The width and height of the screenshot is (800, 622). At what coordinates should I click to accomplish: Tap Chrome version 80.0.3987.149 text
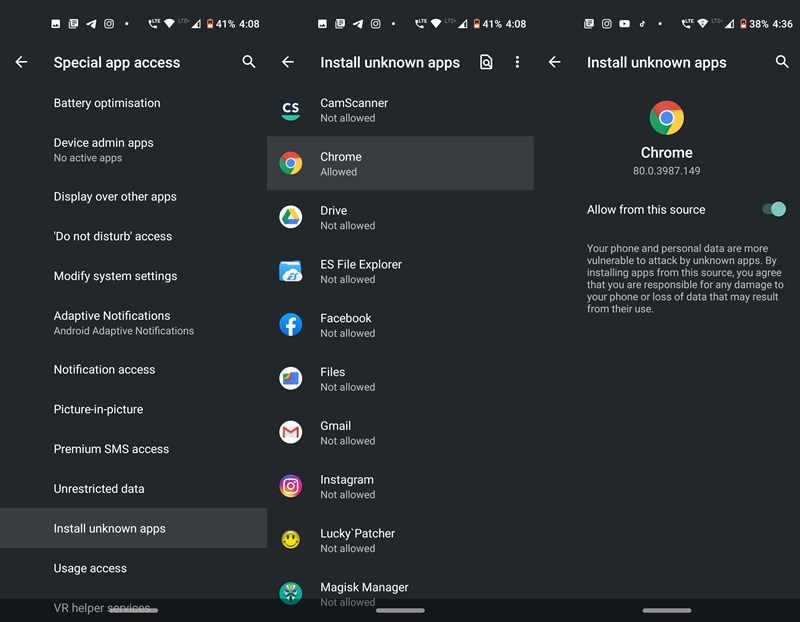pos(666,171)
